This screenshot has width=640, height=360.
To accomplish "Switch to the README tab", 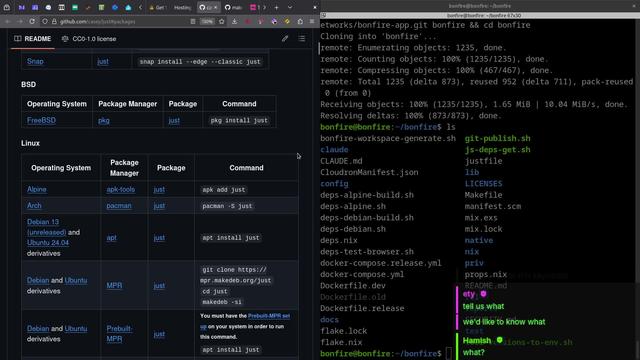I will click(x=33, y=39).
